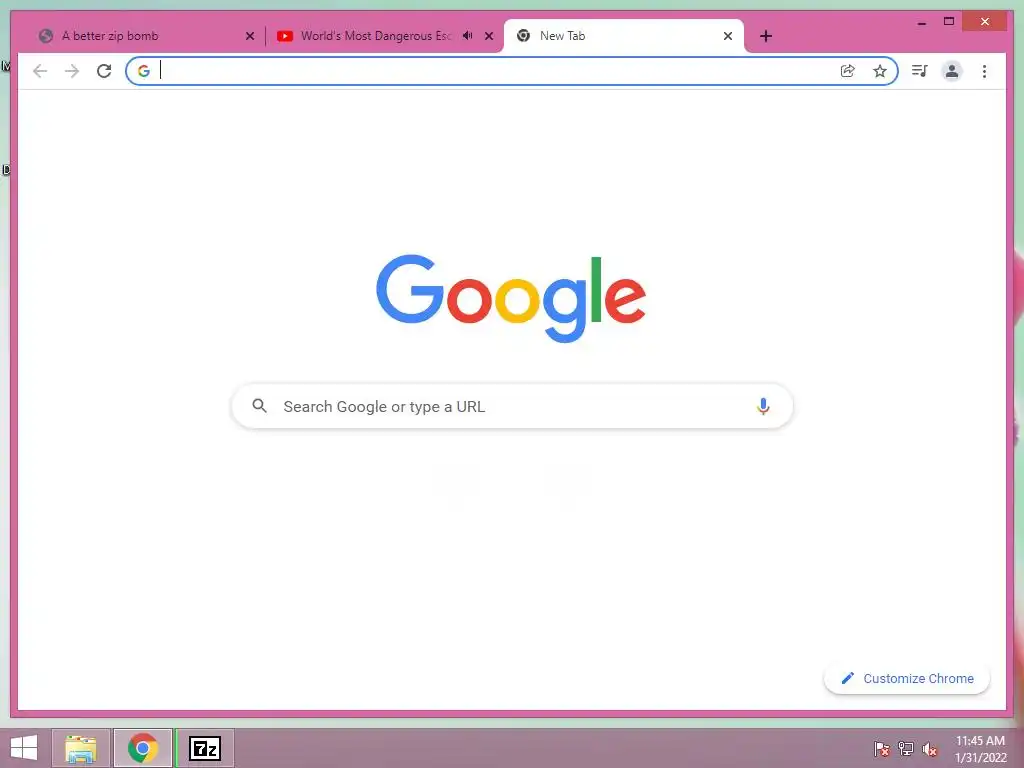Click Customize Chrome button
This screenshot has width=1024, height=768.
tap(907, 679)
